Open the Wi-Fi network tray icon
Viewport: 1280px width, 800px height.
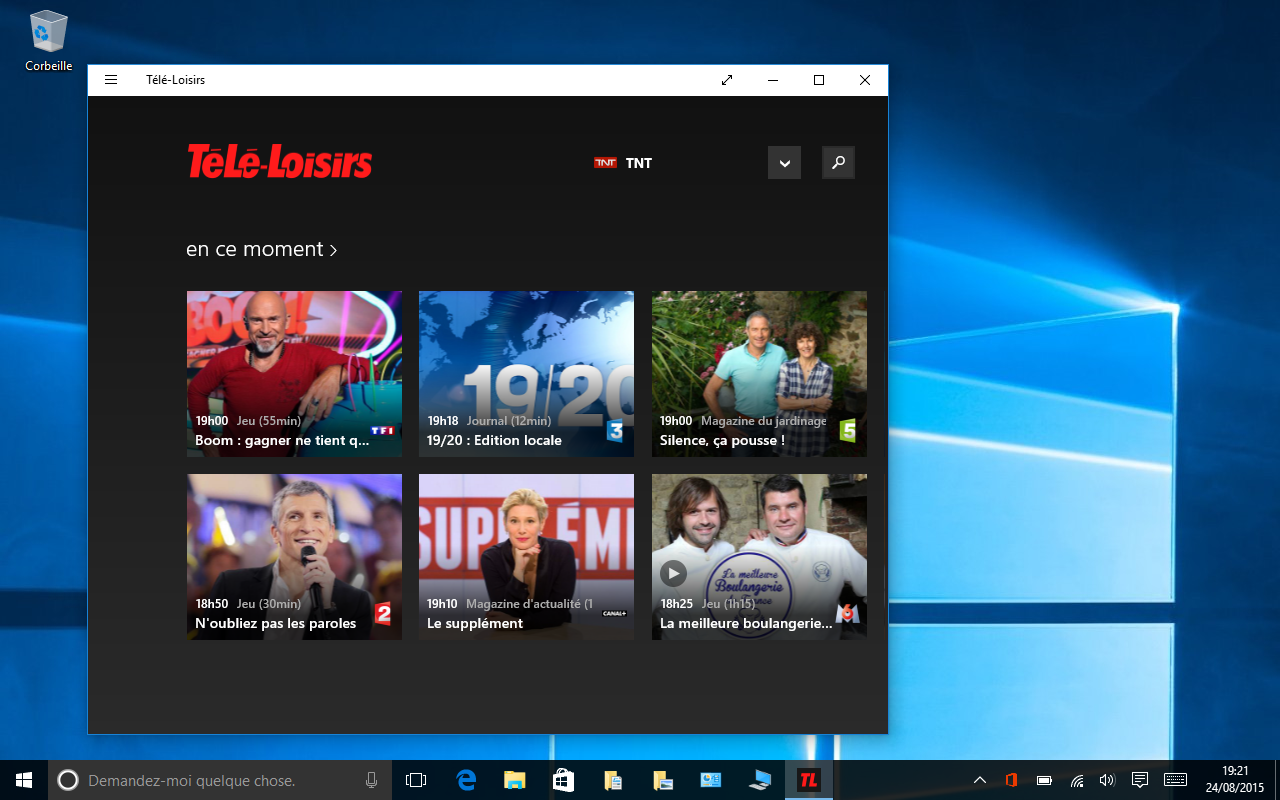[x=1077, y=780]
